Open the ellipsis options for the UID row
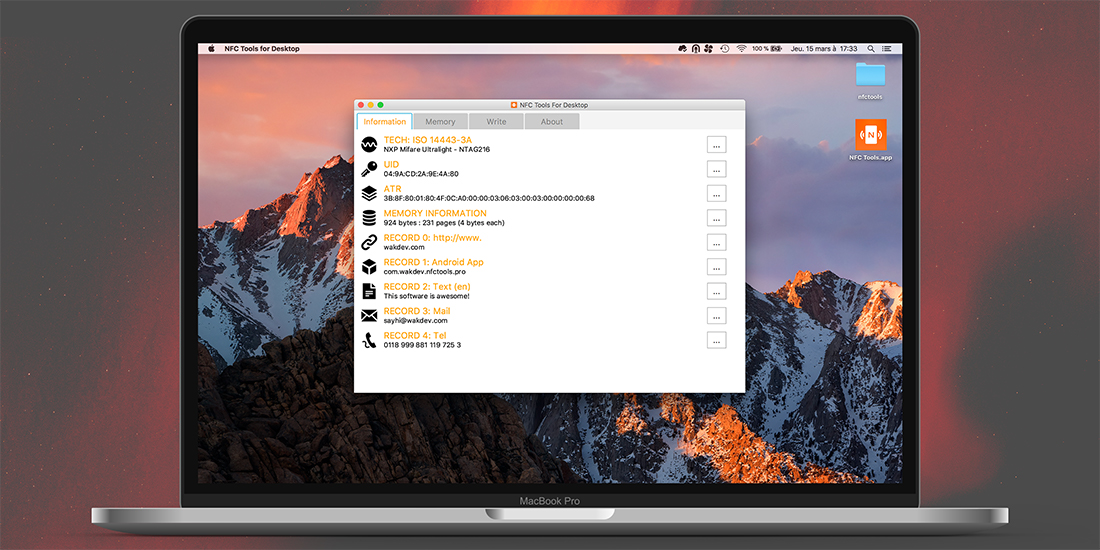 pyautogui.click(x=716, y=169)
